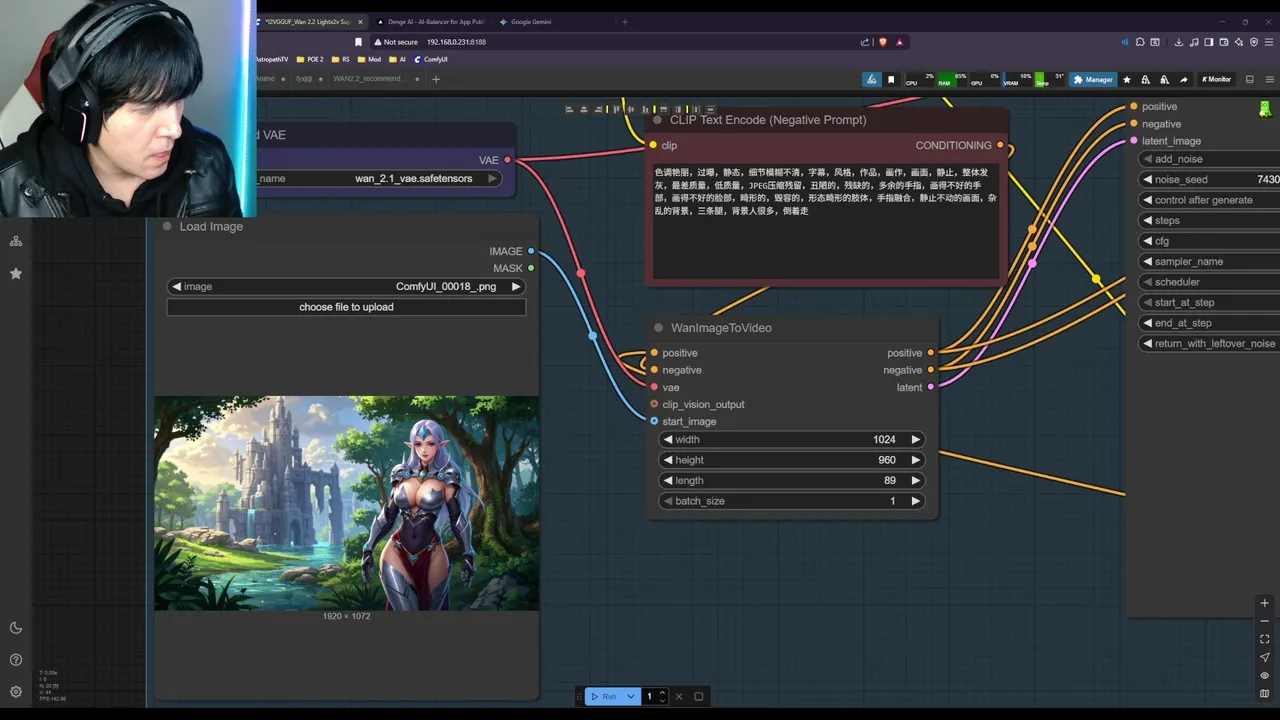This screenshot has width=1280, height=720.
Task: Toggle the add_noise widget on sampler node
Action: click(1210, 159)
